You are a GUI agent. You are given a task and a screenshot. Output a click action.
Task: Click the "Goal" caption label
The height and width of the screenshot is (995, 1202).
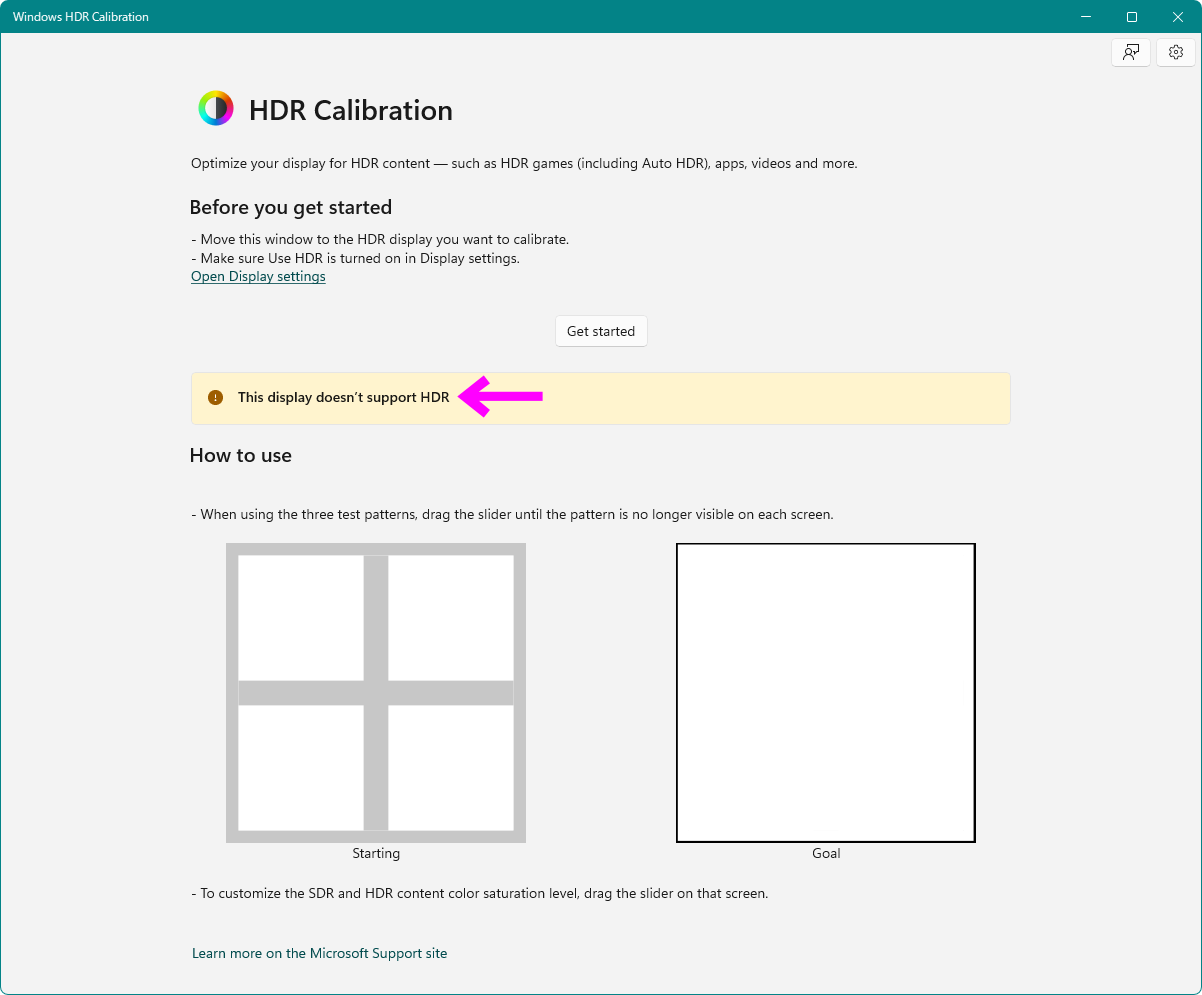pos(826,854)
